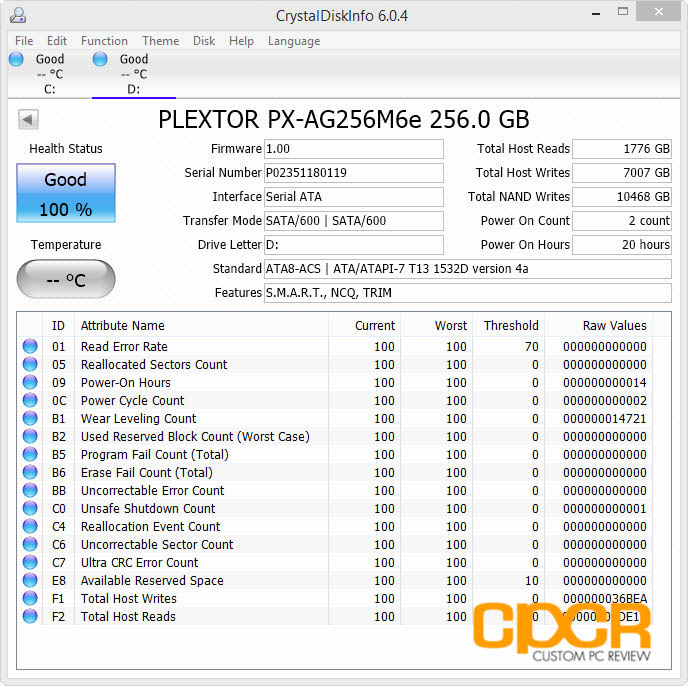
Task: Open the Theme menu
Action: [161, 41]
